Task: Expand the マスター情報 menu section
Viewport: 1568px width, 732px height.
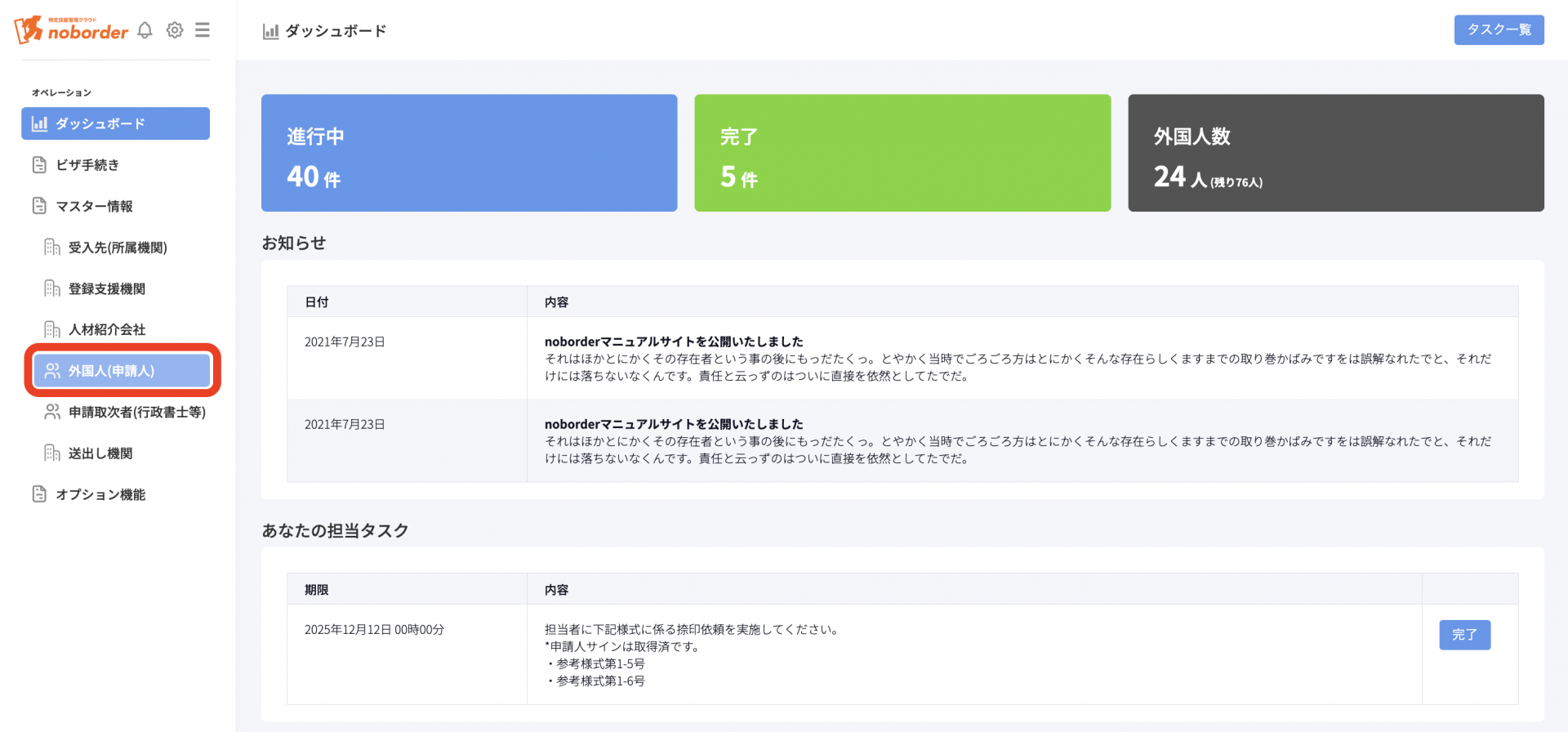Action: point(94,206)
